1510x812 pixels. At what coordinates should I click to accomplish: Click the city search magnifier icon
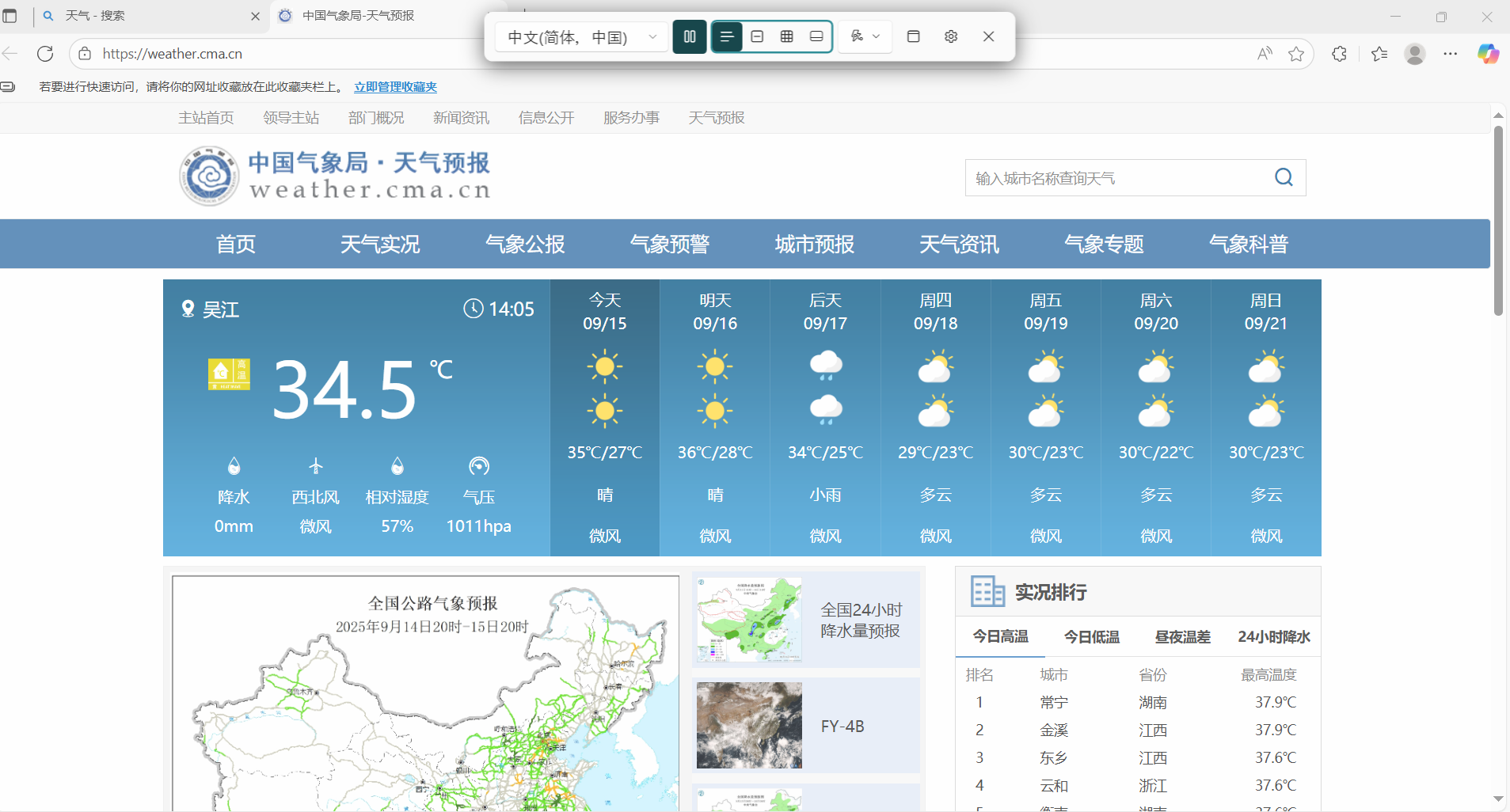click(1284, 177)
